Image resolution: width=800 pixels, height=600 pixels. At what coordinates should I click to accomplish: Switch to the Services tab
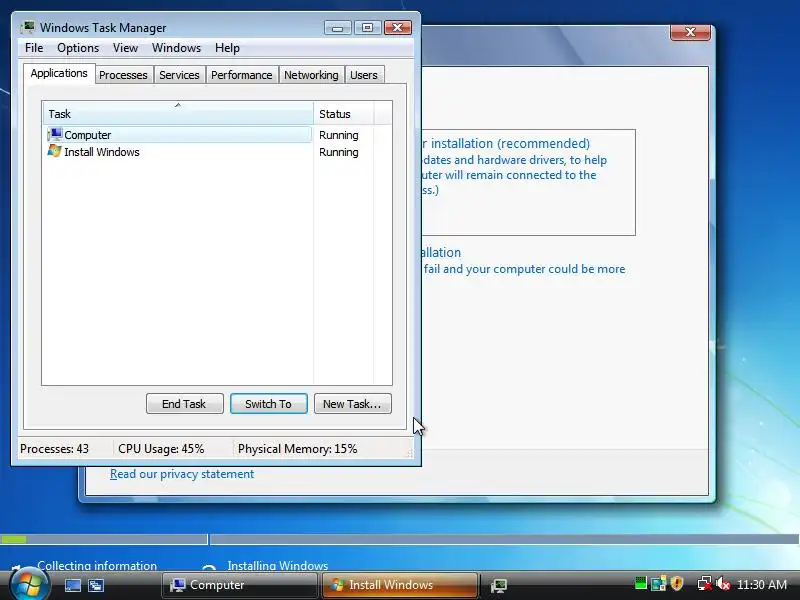pos(179,75)
